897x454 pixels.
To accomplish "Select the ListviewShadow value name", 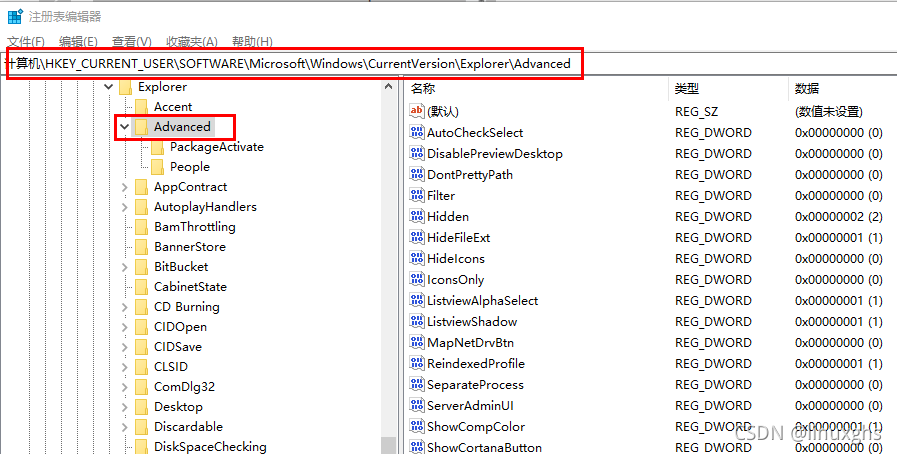I will [x=472, y=322].
